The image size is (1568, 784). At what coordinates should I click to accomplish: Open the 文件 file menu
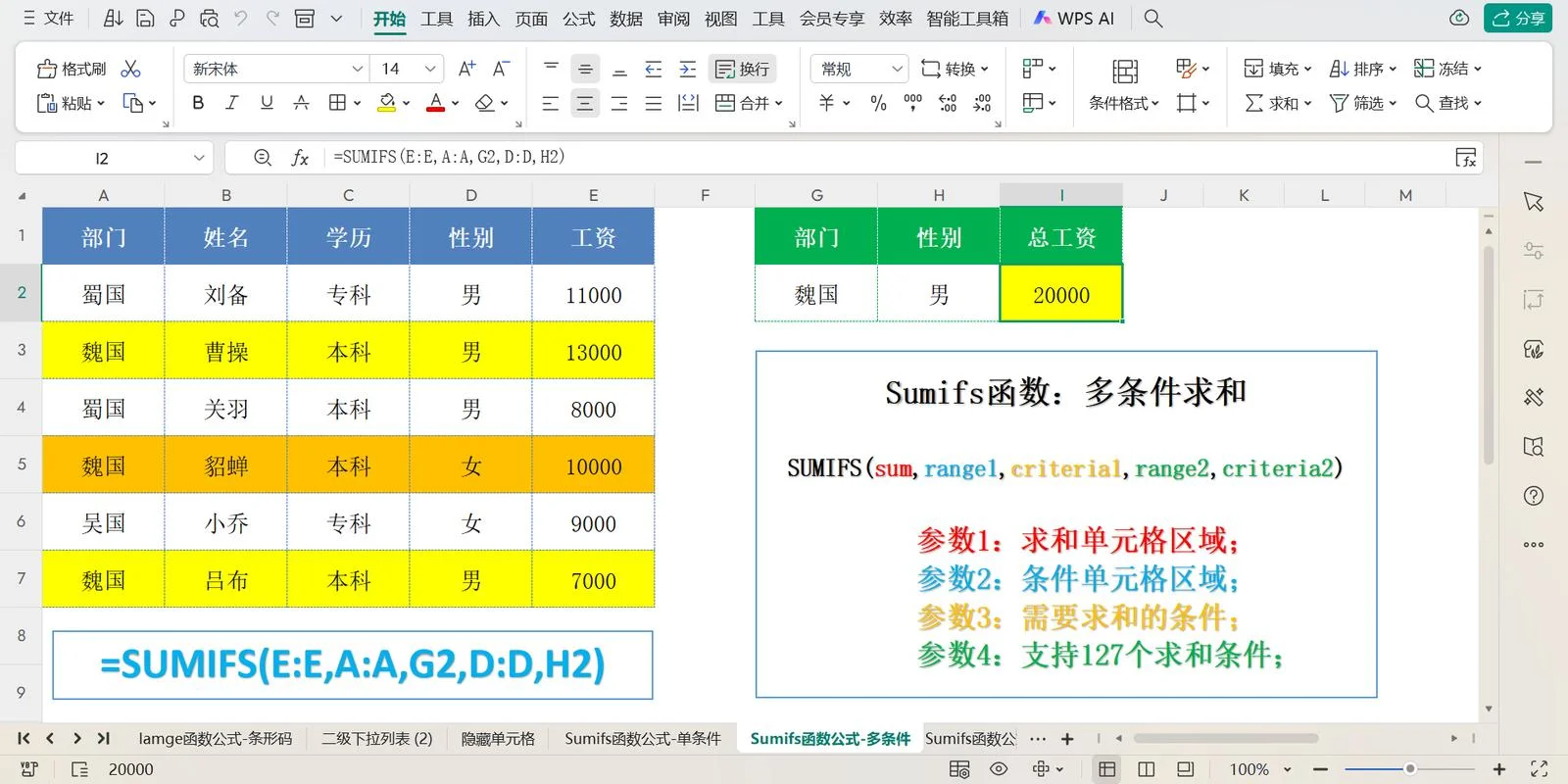click(48, 18)
